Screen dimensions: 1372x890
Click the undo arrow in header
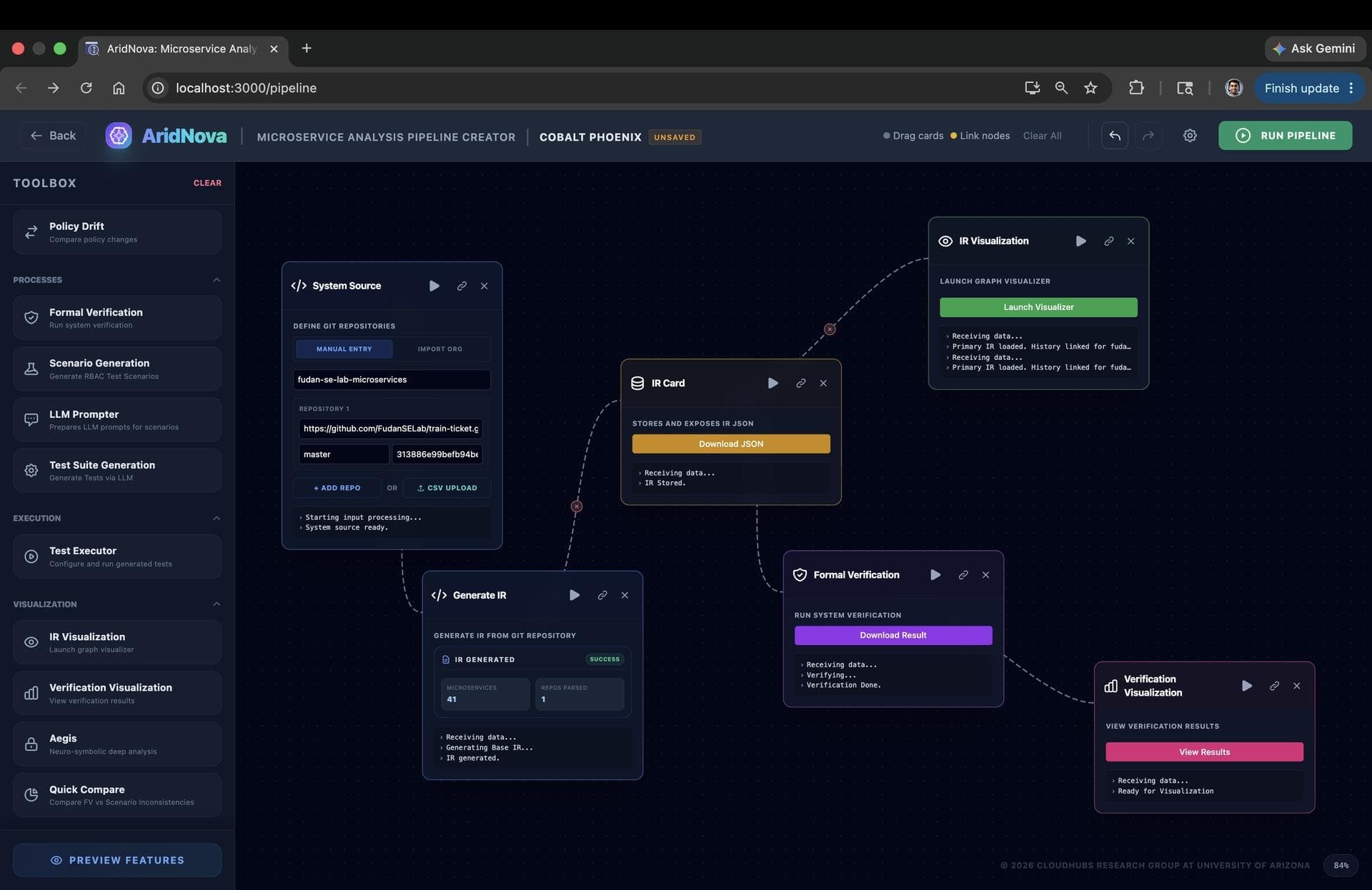[1115, 136]
